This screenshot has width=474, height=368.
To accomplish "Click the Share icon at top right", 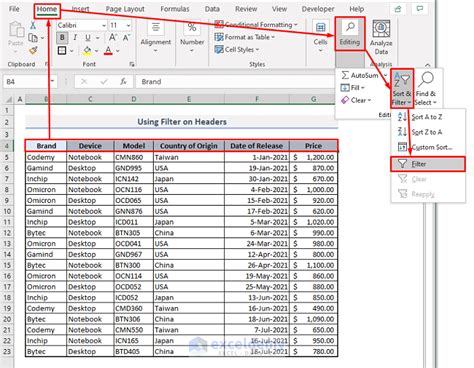I will 398,9.
